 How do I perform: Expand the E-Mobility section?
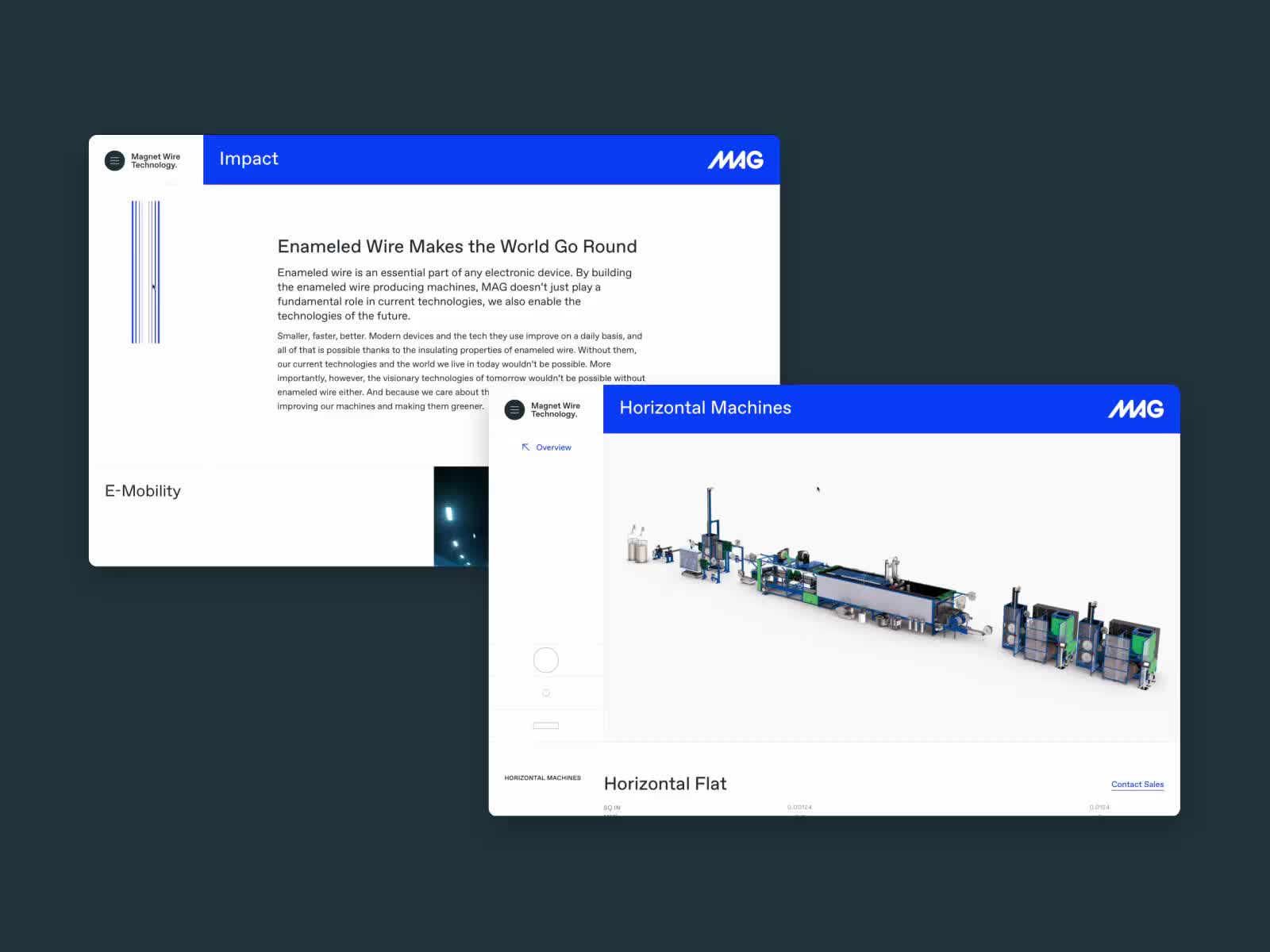[144, 491]
